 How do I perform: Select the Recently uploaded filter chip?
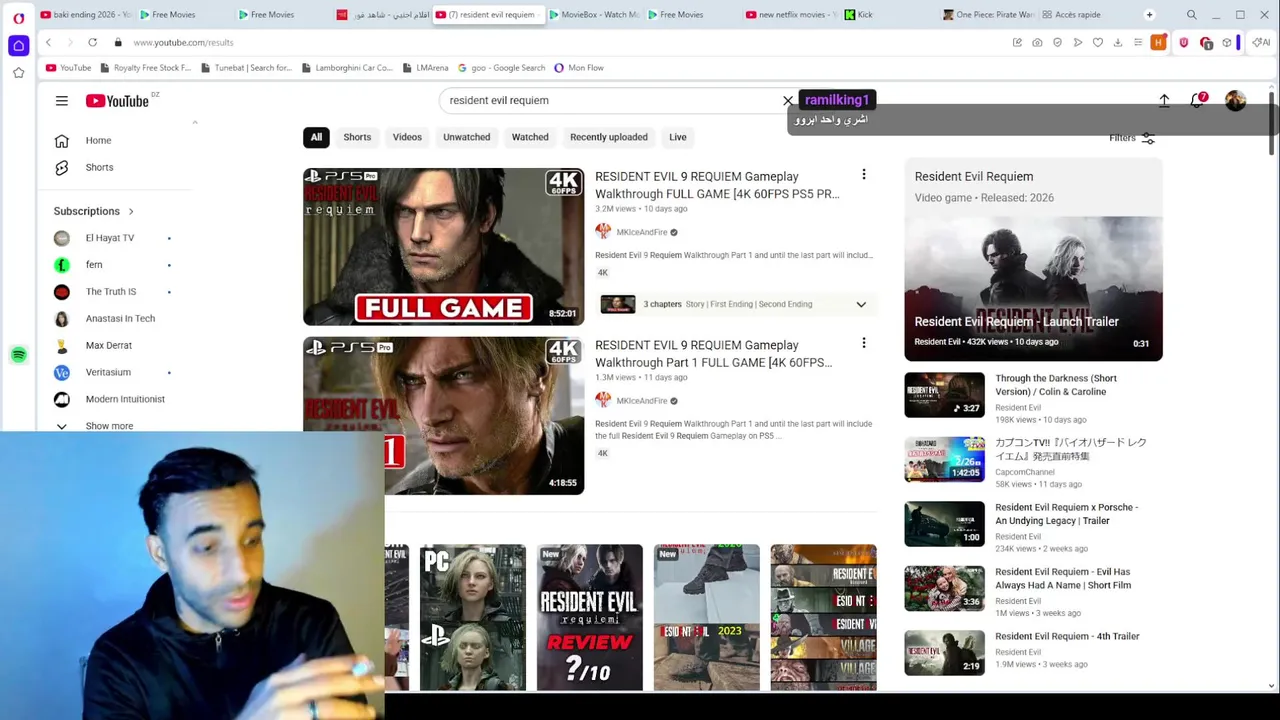pos(609,137)
